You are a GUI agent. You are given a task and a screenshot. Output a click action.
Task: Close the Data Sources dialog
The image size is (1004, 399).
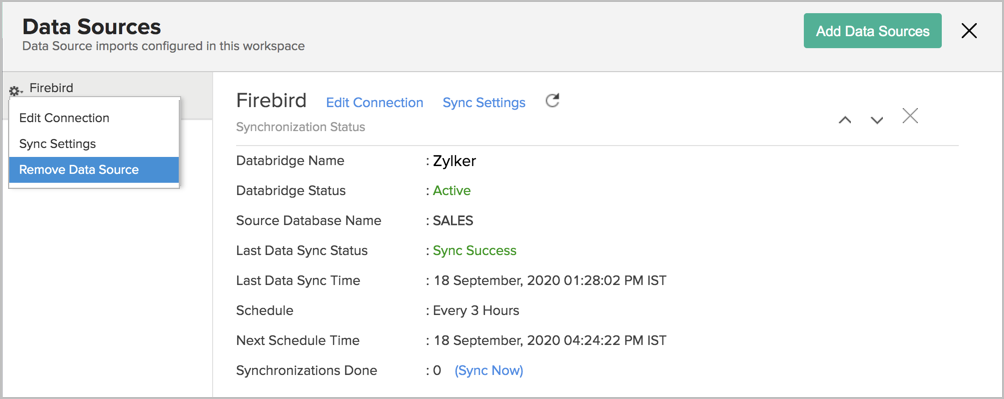tap(969, 31)
